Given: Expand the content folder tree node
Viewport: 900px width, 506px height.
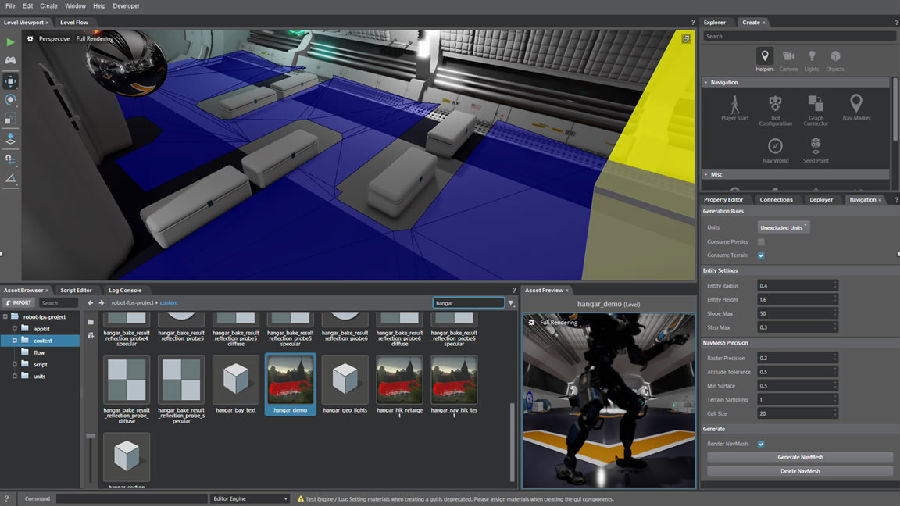Looking at the screenshot, I should tap(14, 341).
